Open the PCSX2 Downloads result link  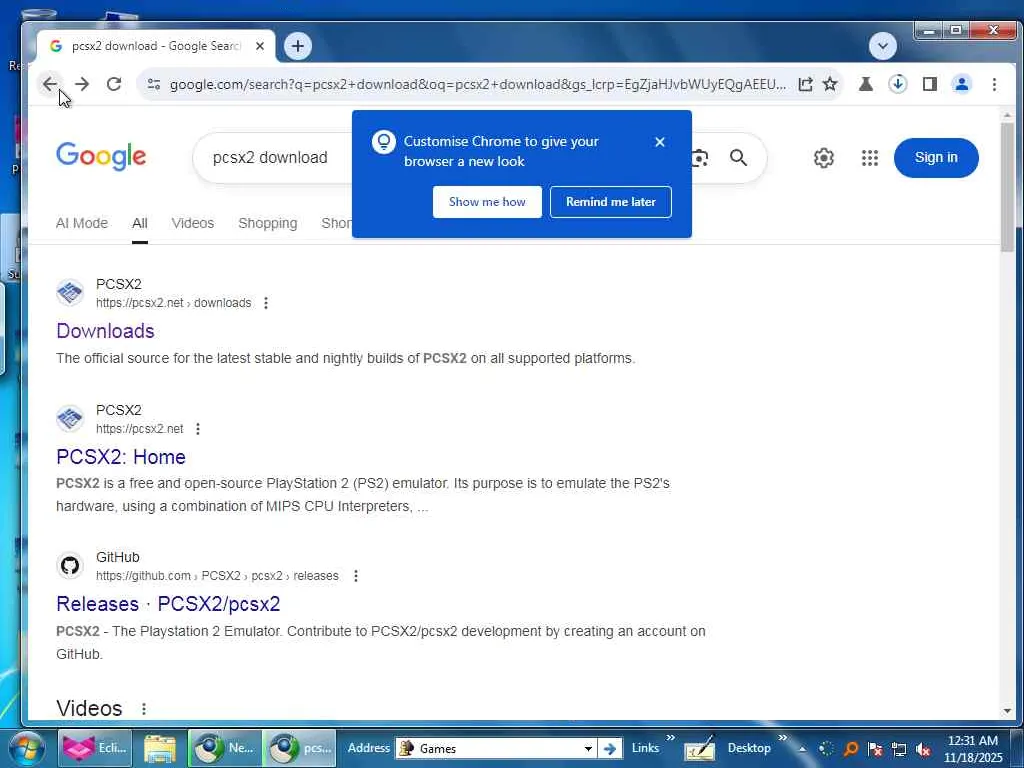click(105, 331)
